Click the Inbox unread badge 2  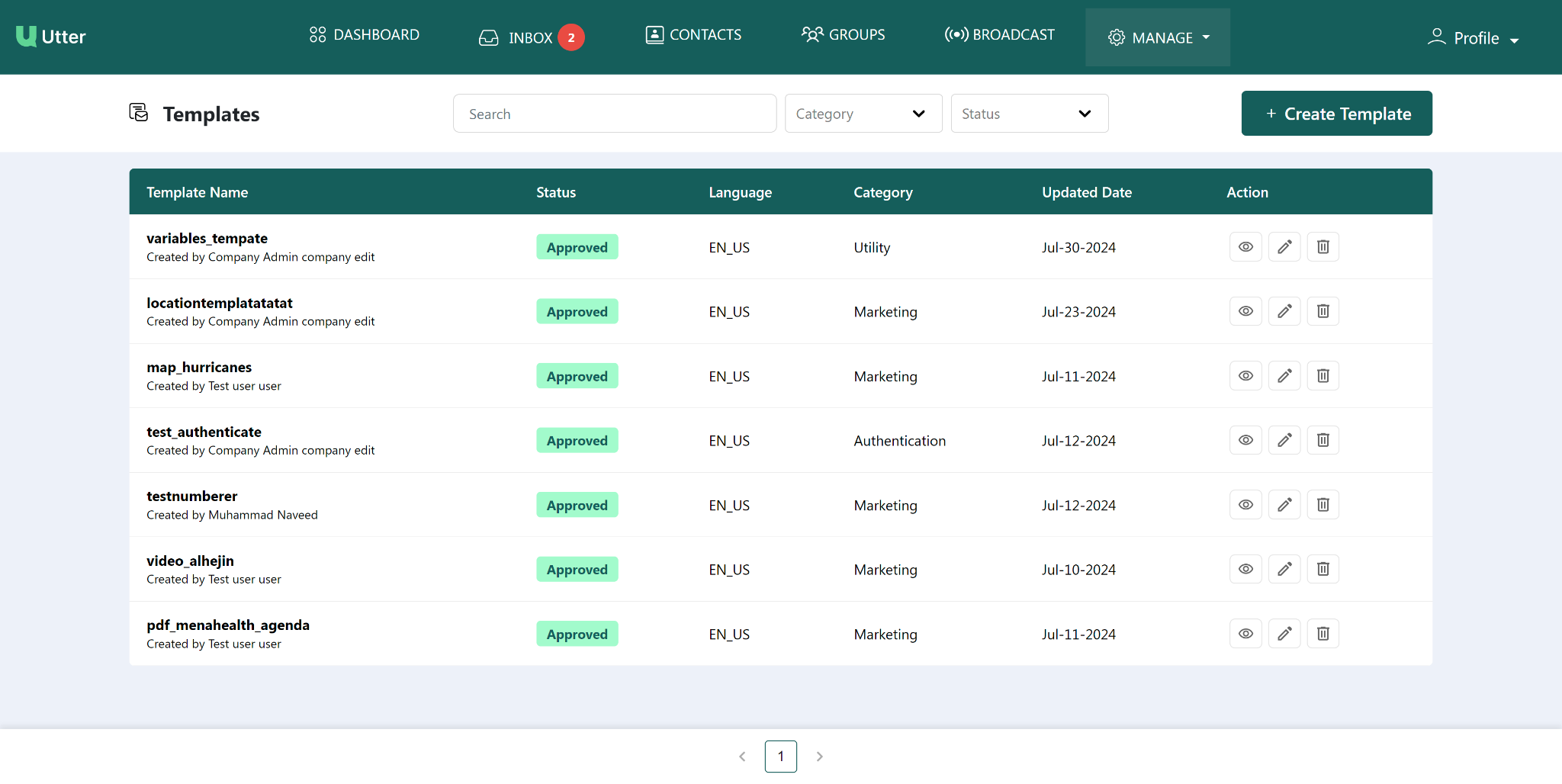[x=571, y=37]
